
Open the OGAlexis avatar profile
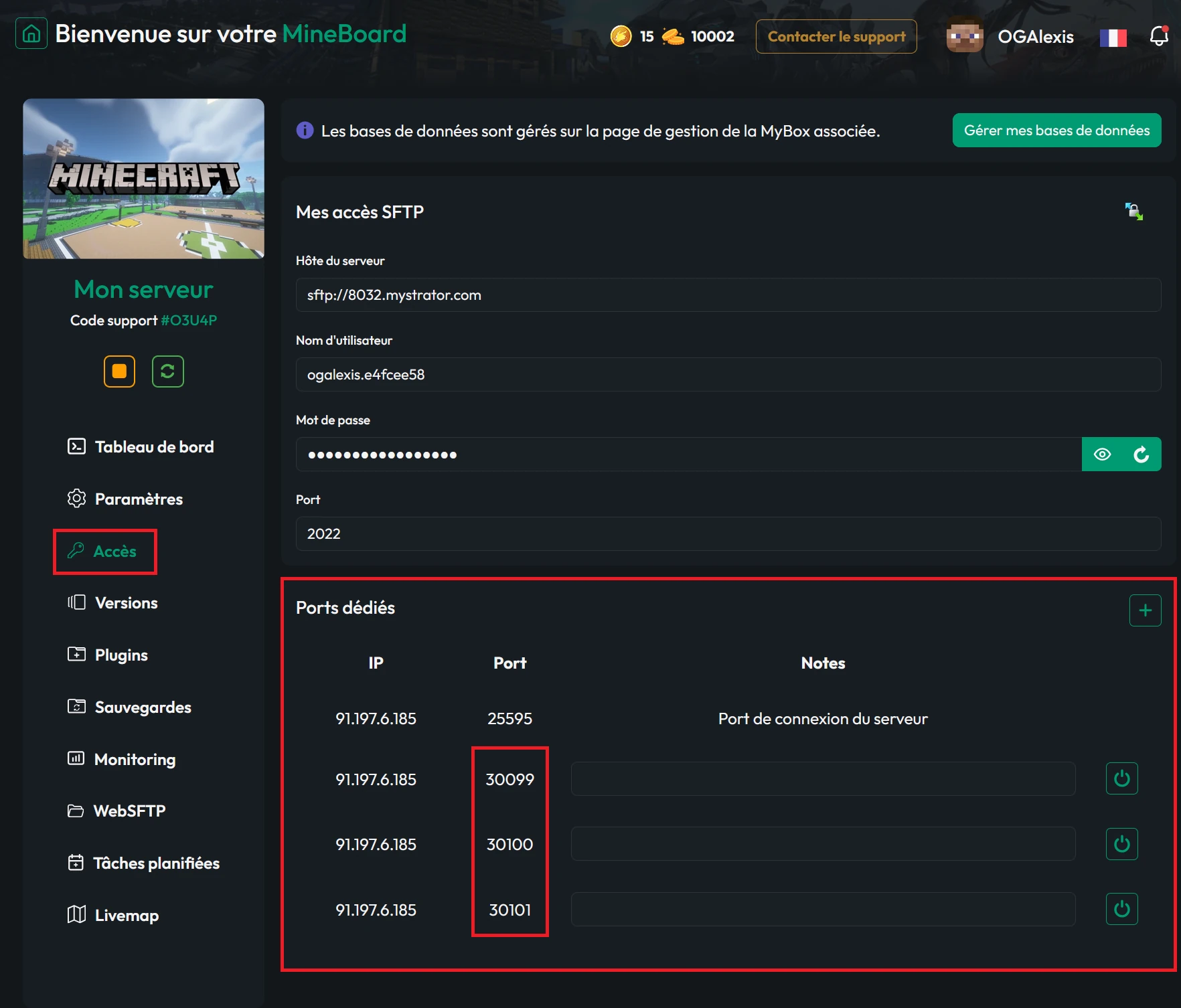(x=965, y=36)
